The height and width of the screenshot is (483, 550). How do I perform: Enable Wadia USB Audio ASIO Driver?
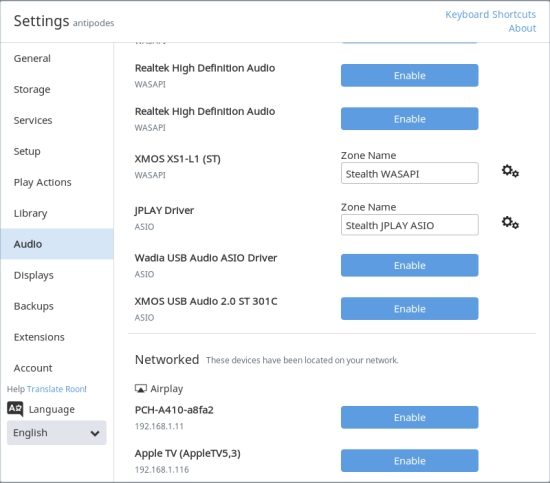(x=409, y=266)
